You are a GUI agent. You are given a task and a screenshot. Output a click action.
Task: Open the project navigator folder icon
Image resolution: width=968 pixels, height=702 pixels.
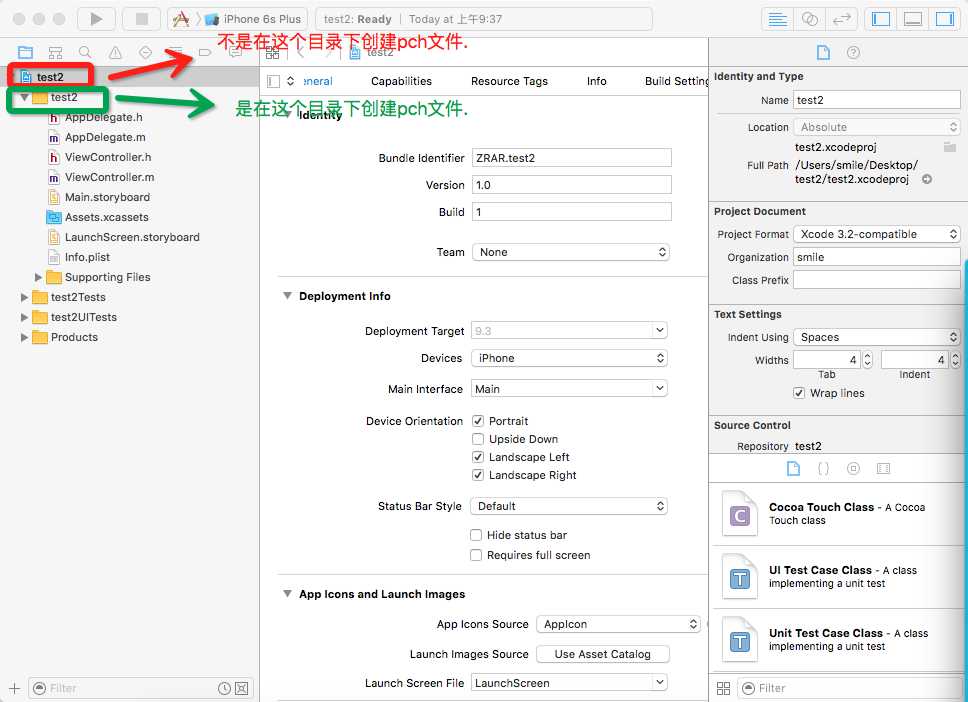(25, 52)
